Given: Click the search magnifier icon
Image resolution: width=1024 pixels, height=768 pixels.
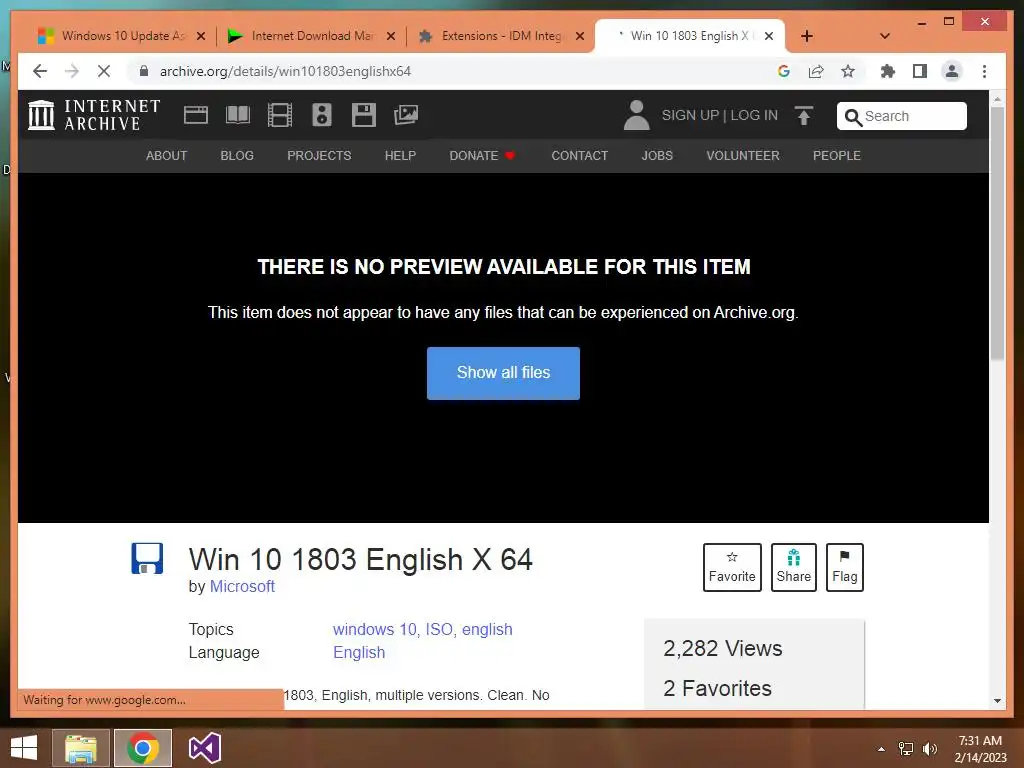Looking at the screenshot, I should tap(853, 117).
